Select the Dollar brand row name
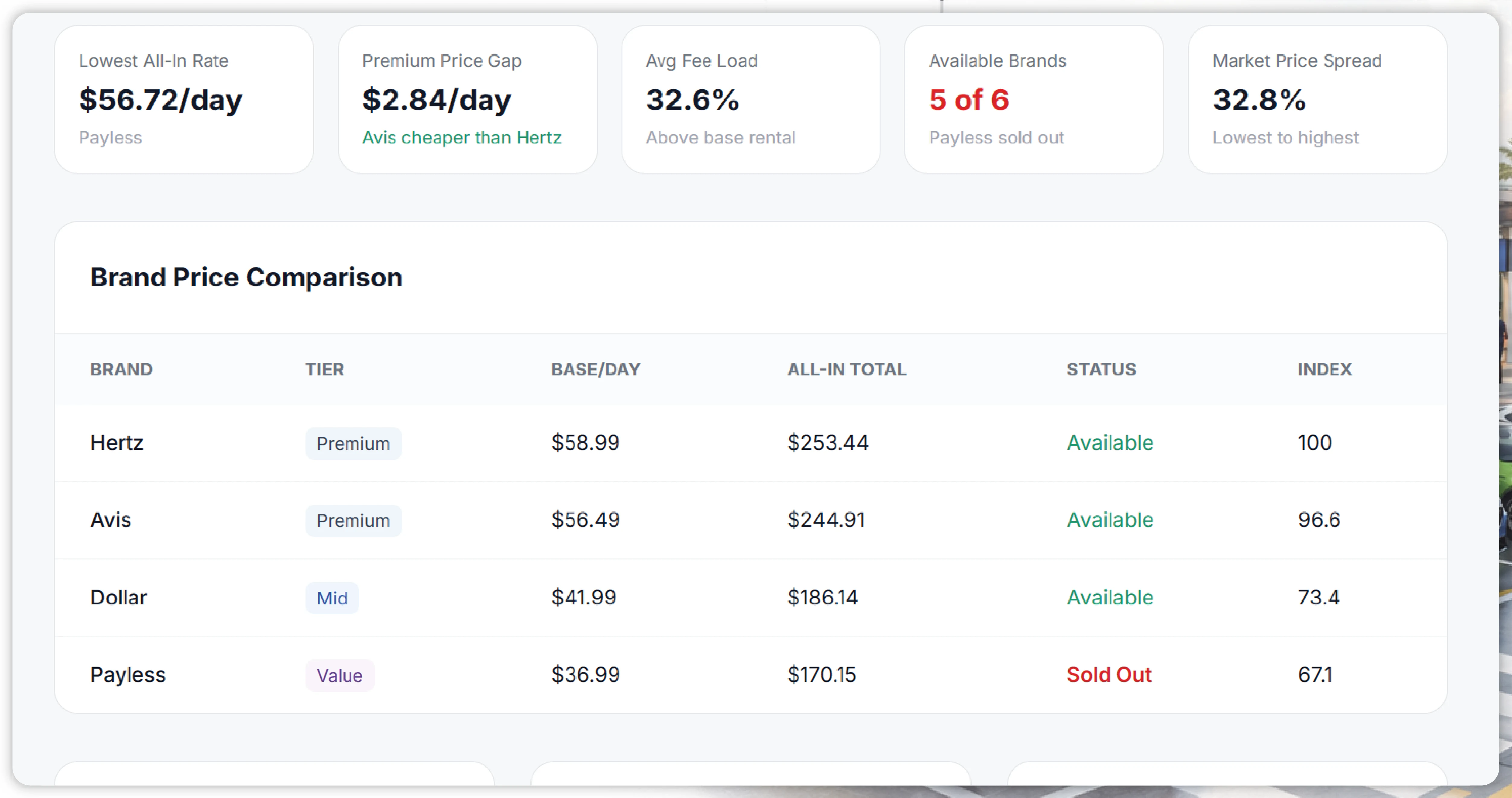The width and height of the screenshot is (1512, 798). 119,598
